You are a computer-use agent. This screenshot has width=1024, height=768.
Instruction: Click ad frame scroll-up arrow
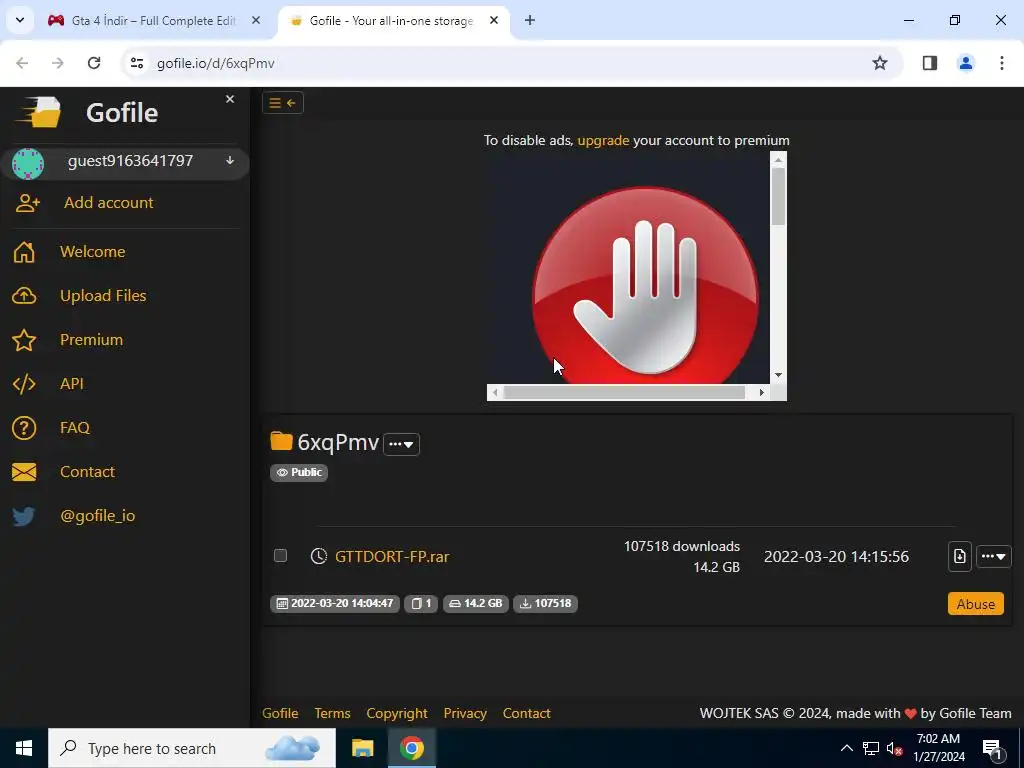coord(778,160)
